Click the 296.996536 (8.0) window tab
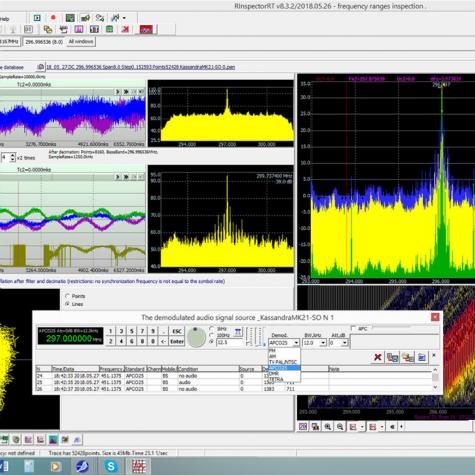Image resolution: width=475 pixels, height=475 pixels. 44,42
